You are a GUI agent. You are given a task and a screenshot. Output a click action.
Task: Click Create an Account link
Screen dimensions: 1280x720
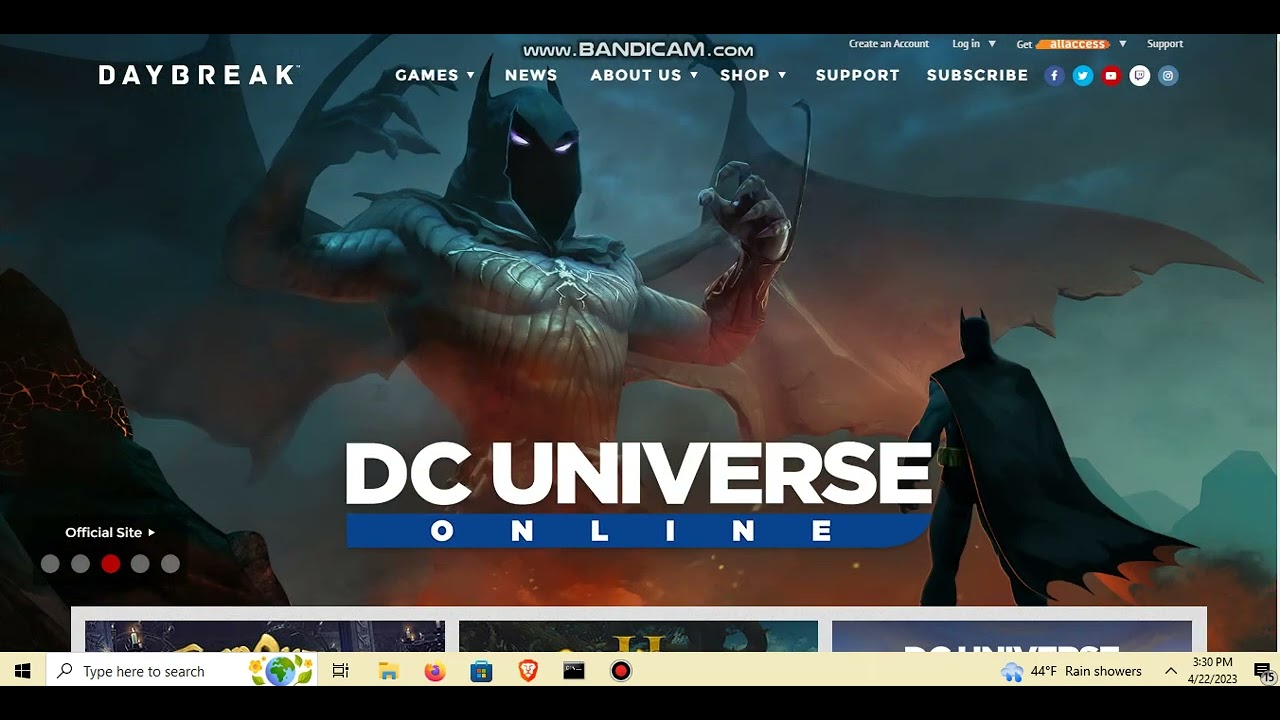(889, 44)
